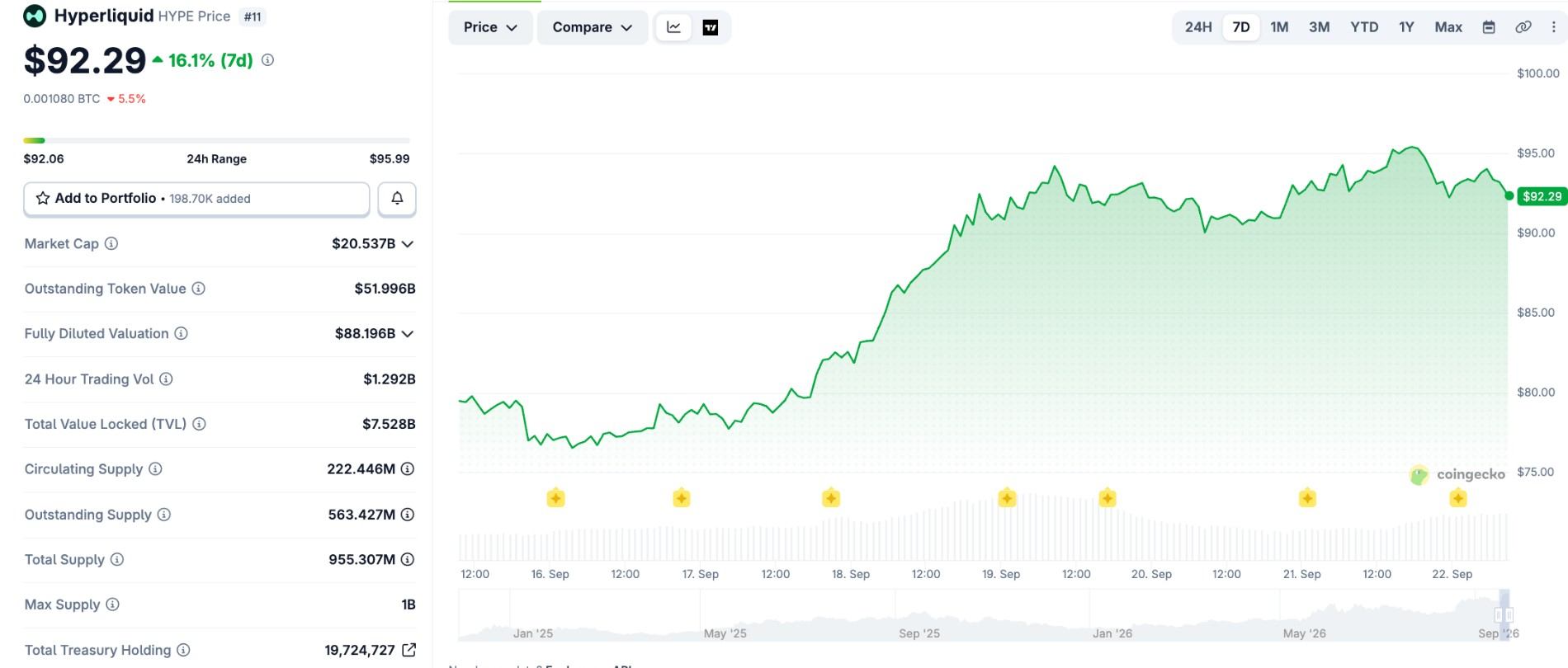Switch to the TradingView chart view
Screen dimensions: 1568x668
pyautogui.click(x=711, y=27)
